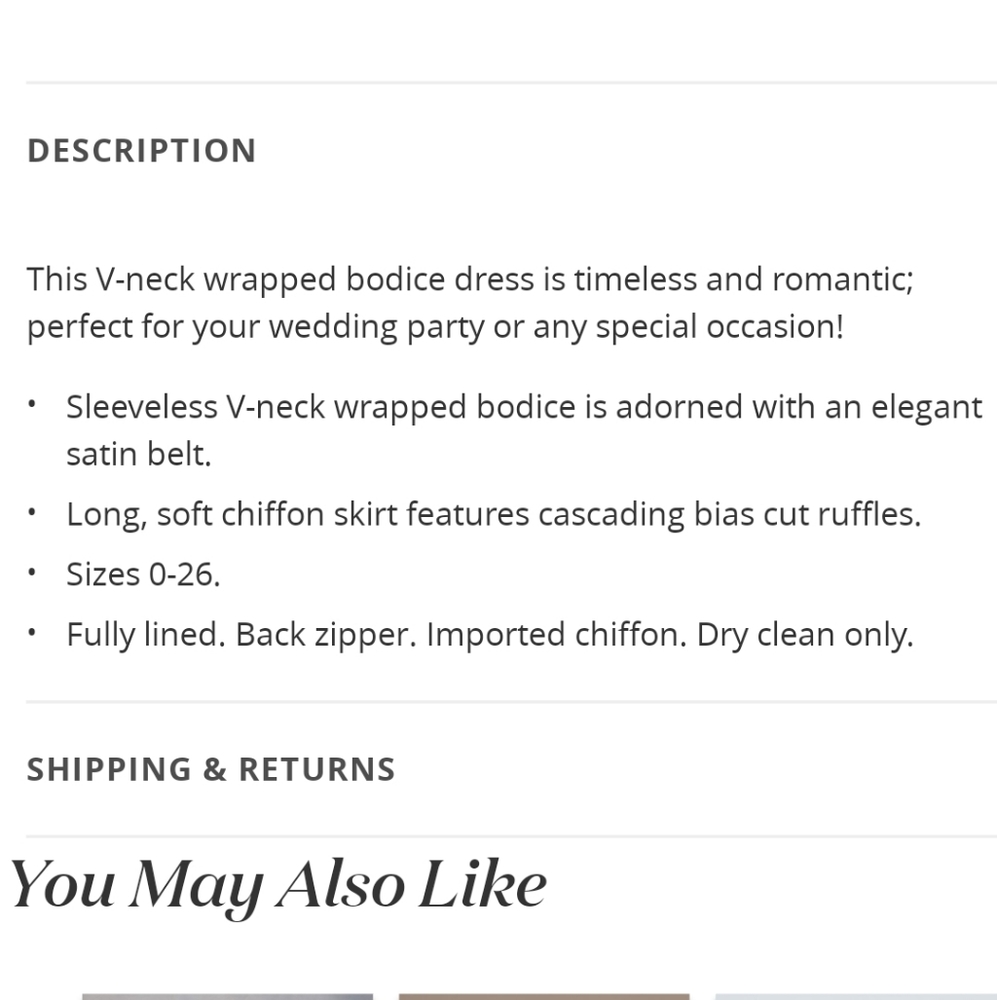Click the bullet dot beside Sleeveless V-neck

point(32,404)
